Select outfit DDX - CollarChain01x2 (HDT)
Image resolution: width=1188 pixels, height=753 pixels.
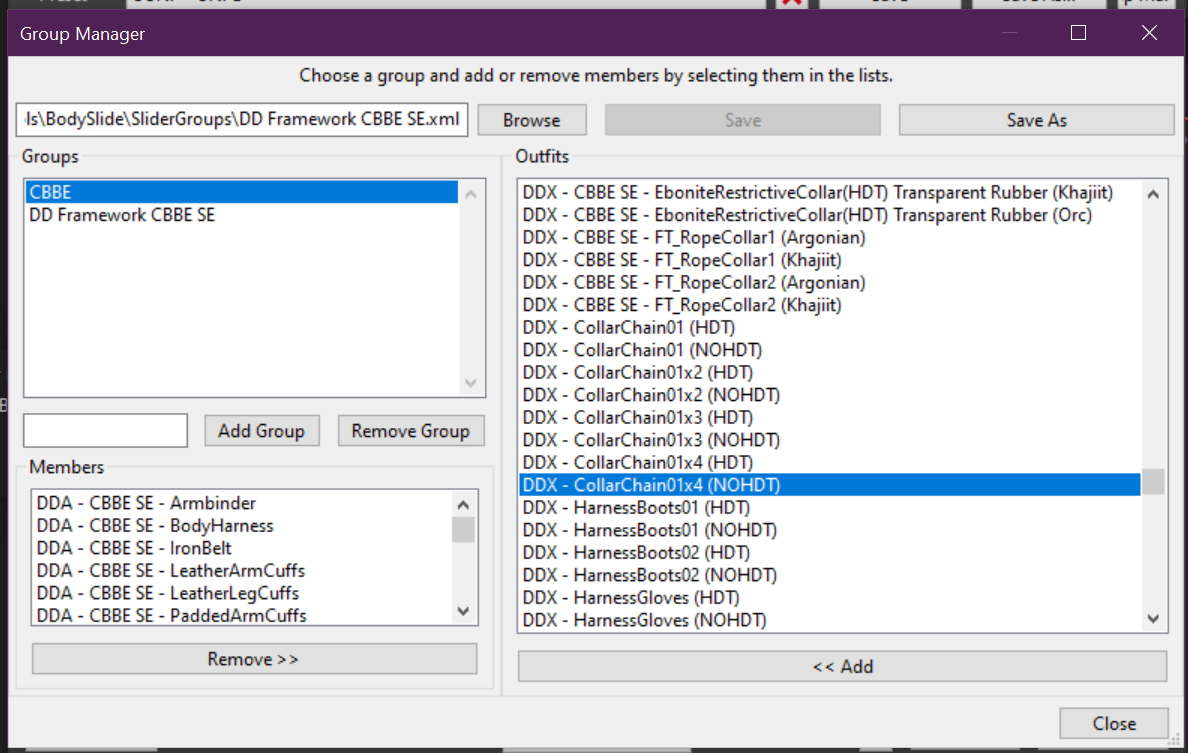coord(830,373)
